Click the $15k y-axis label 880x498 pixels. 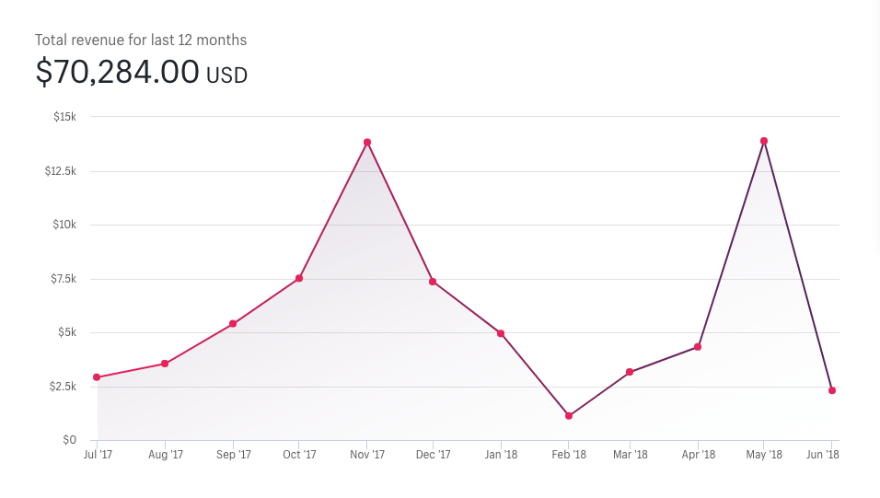(x=64, y=117)
